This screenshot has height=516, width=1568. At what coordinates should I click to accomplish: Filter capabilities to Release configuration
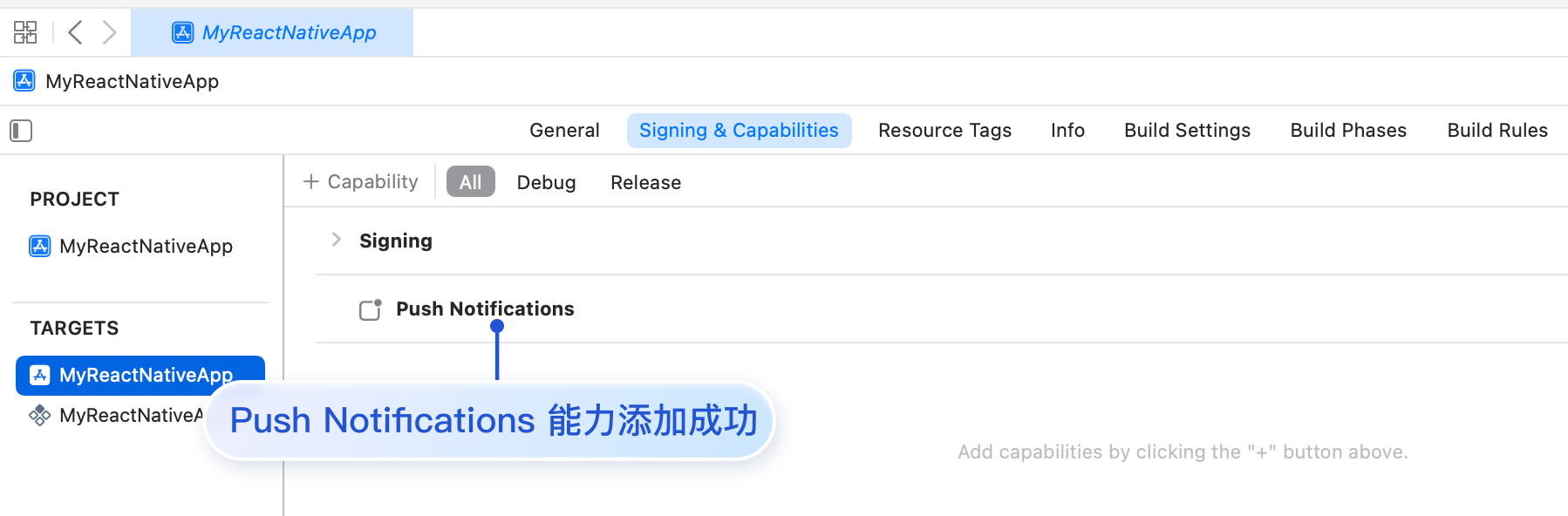645,182
